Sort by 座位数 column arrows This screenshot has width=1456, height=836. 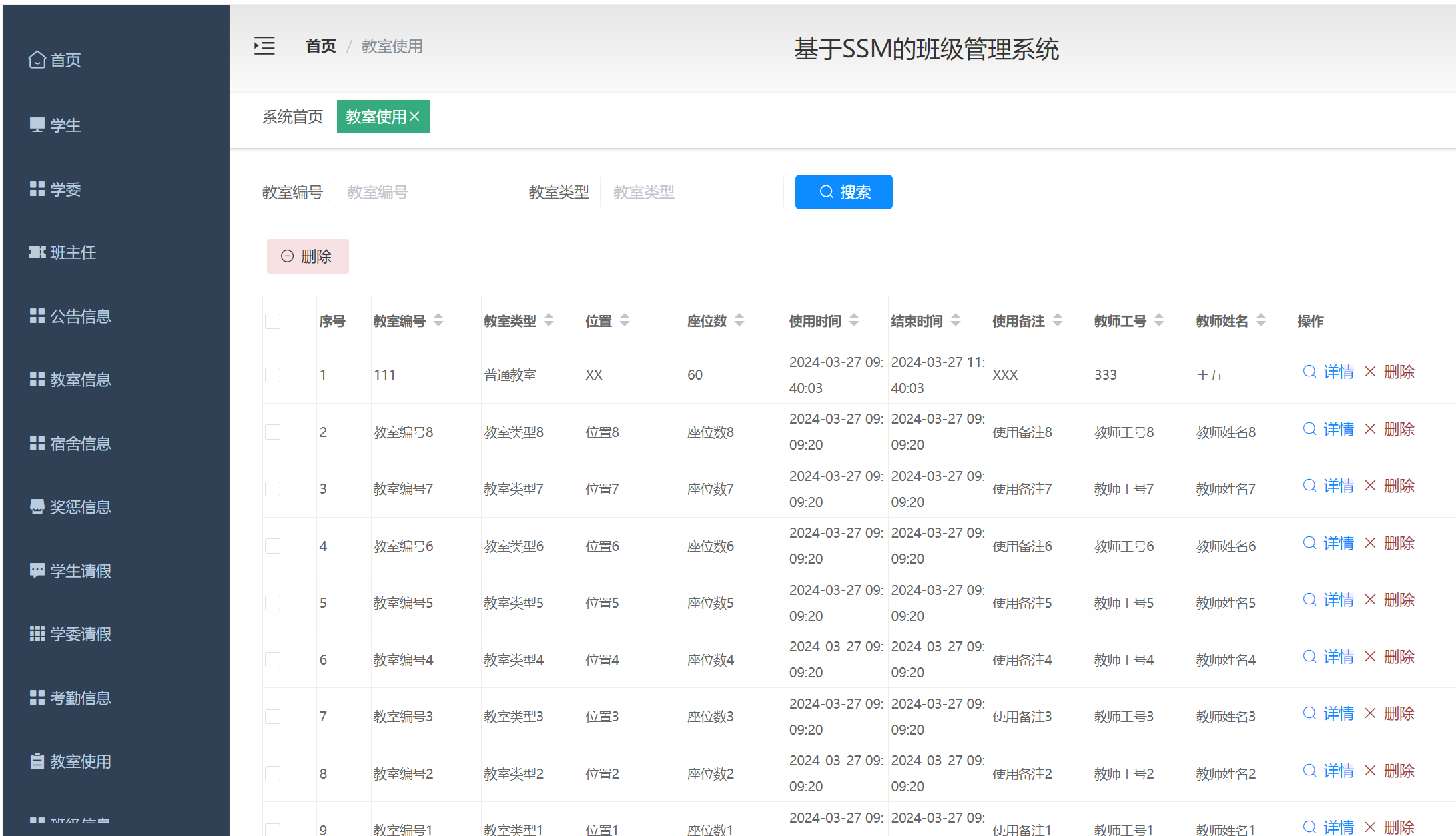point(739,320)
